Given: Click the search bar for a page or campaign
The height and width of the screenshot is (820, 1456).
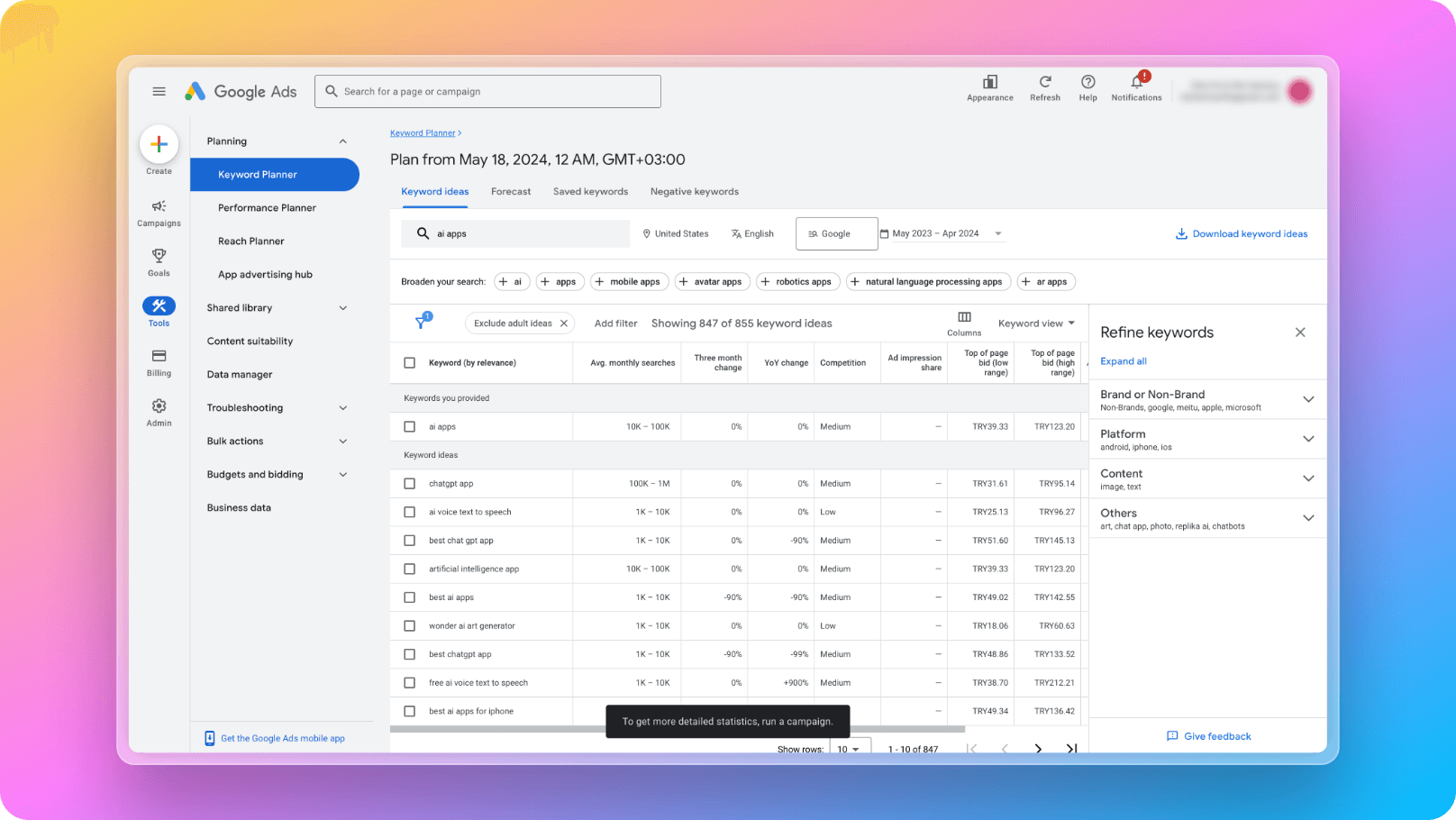Looking at the screenshot, I should point(487,91).
